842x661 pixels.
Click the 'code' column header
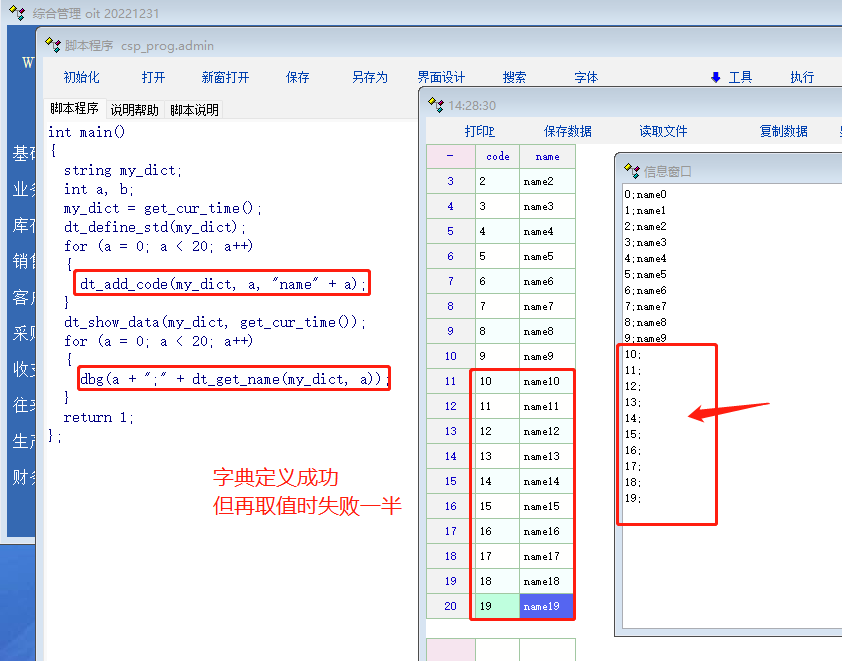pos(497,156)
